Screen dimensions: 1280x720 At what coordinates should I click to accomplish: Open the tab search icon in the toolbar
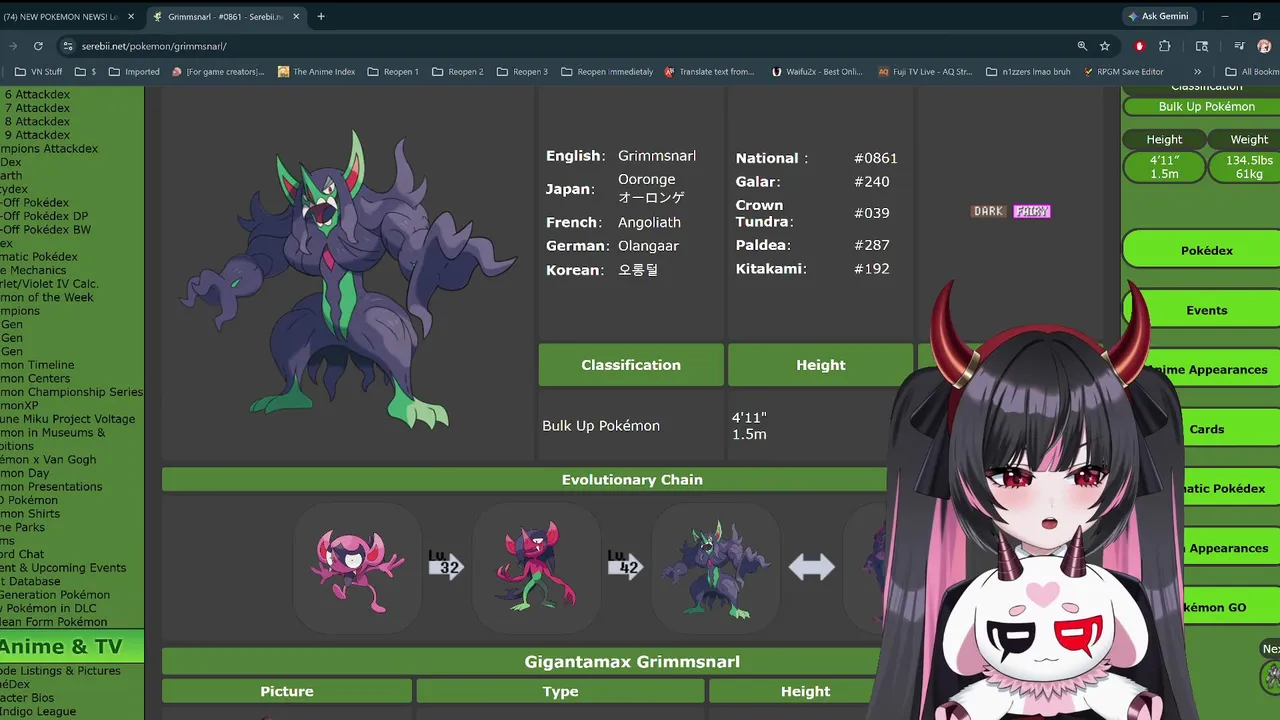pos(1202,46)
